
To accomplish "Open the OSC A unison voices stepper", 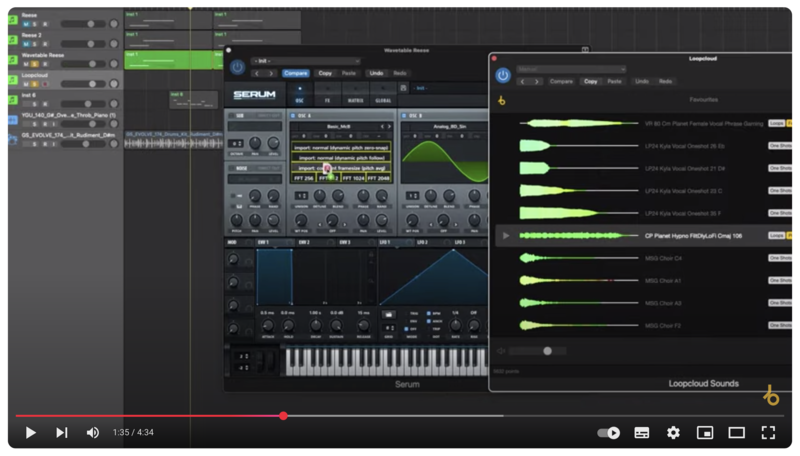I will tap(302, 195).
